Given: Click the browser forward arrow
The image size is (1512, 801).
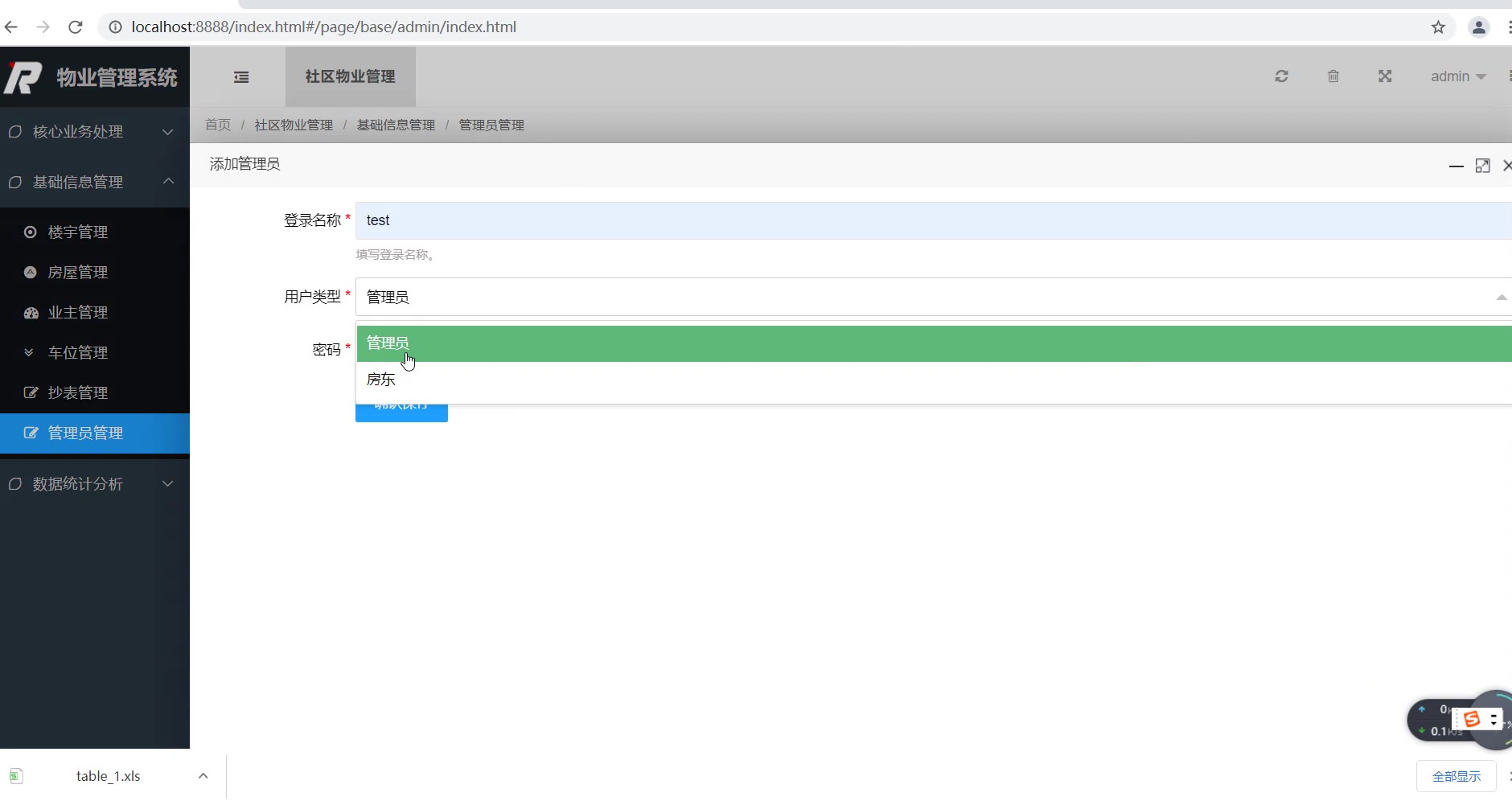Looking at the screenshot, I should click(43, 27).
